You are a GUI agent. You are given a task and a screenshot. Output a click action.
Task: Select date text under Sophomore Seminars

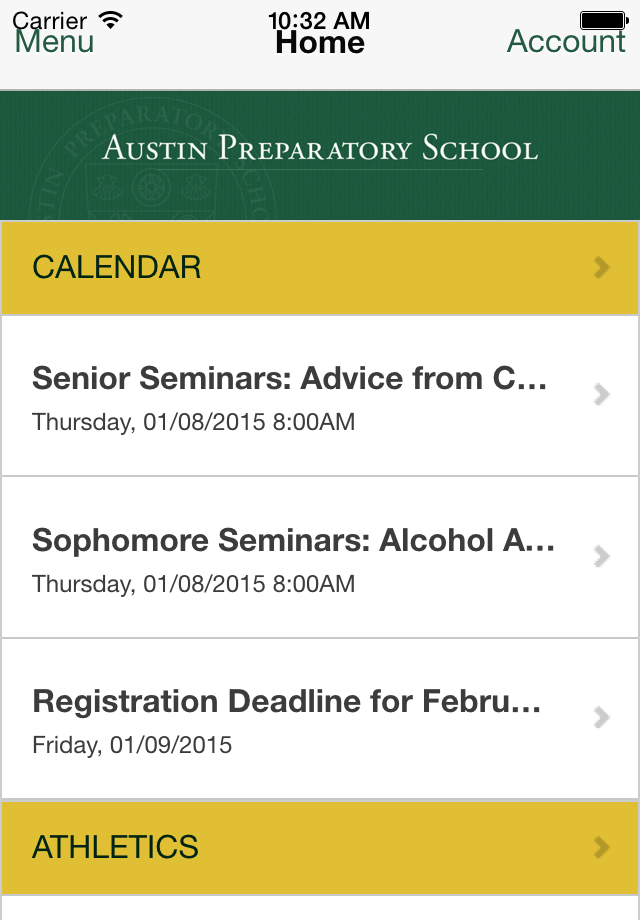194,584
